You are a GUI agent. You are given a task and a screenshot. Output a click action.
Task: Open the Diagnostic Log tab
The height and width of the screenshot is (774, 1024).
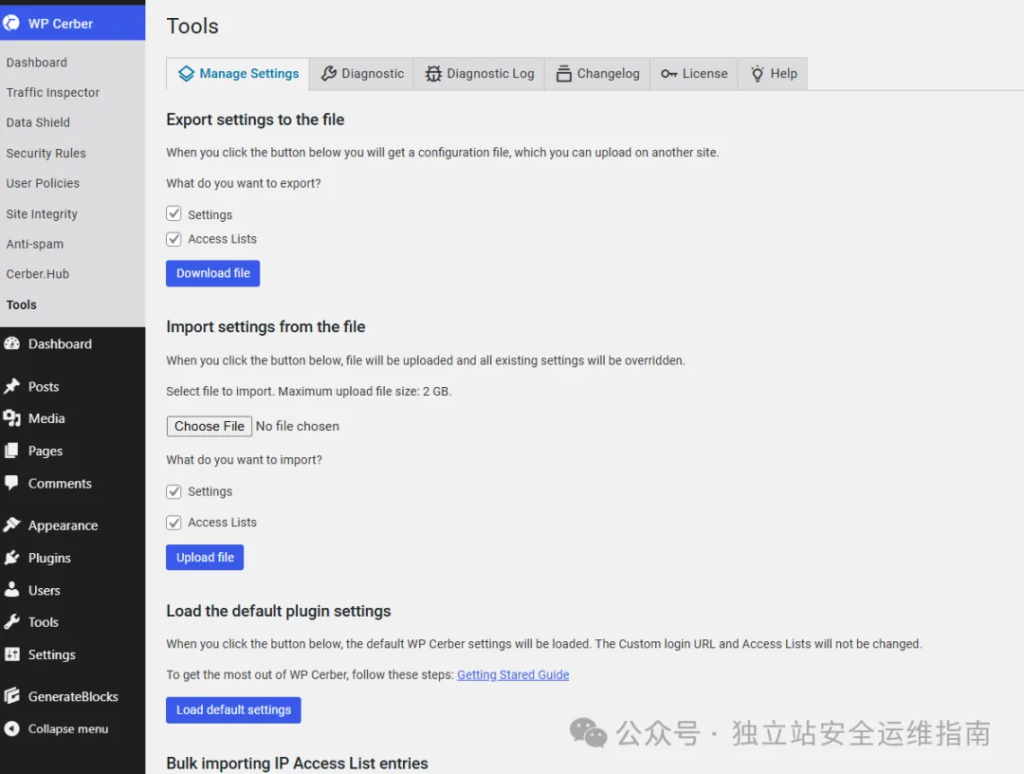(480, 74)
